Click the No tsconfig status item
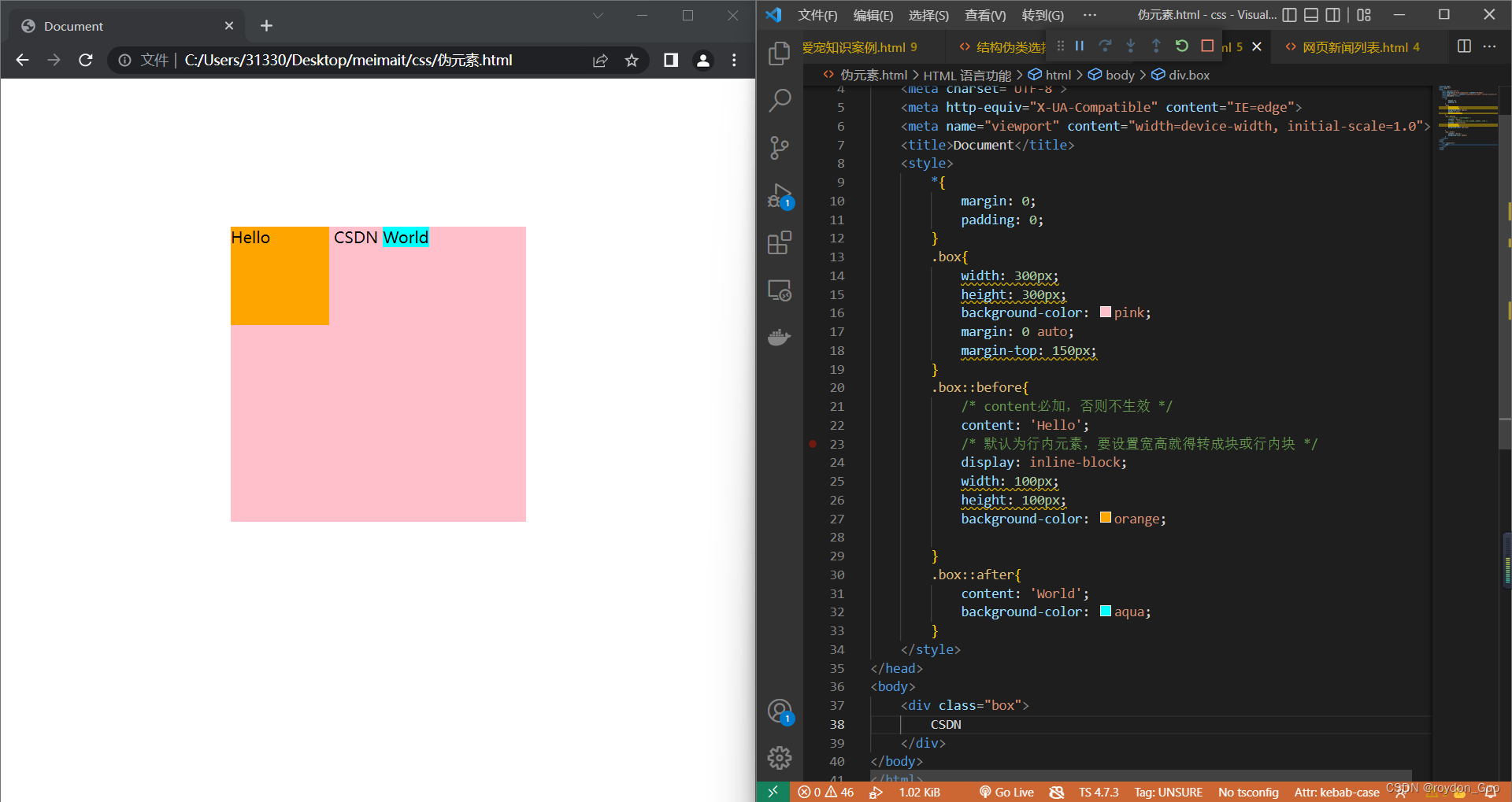The width and height of the screenshot is (1512, 802). tap(1248, 792)
